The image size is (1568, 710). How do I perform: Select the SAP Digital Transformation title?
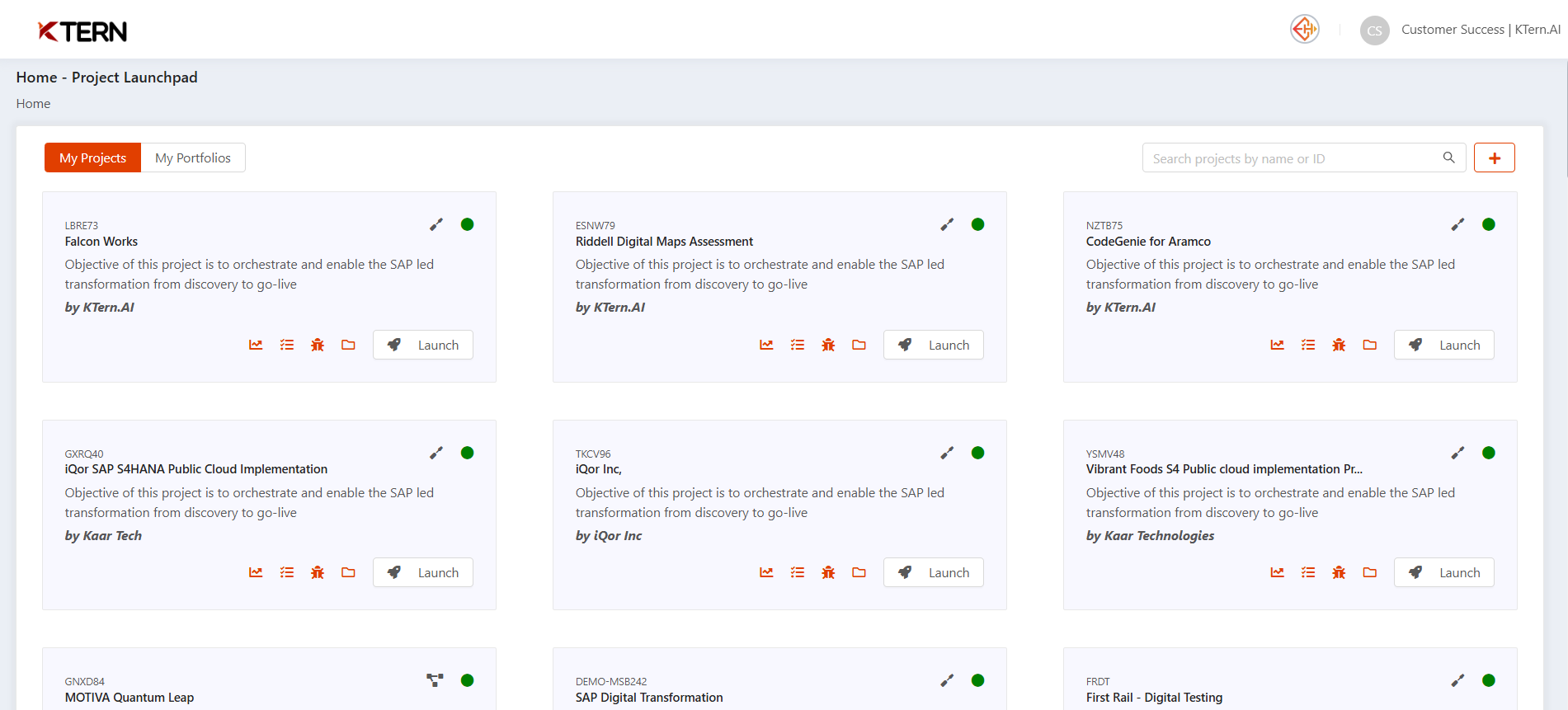(x=649, y=698)
